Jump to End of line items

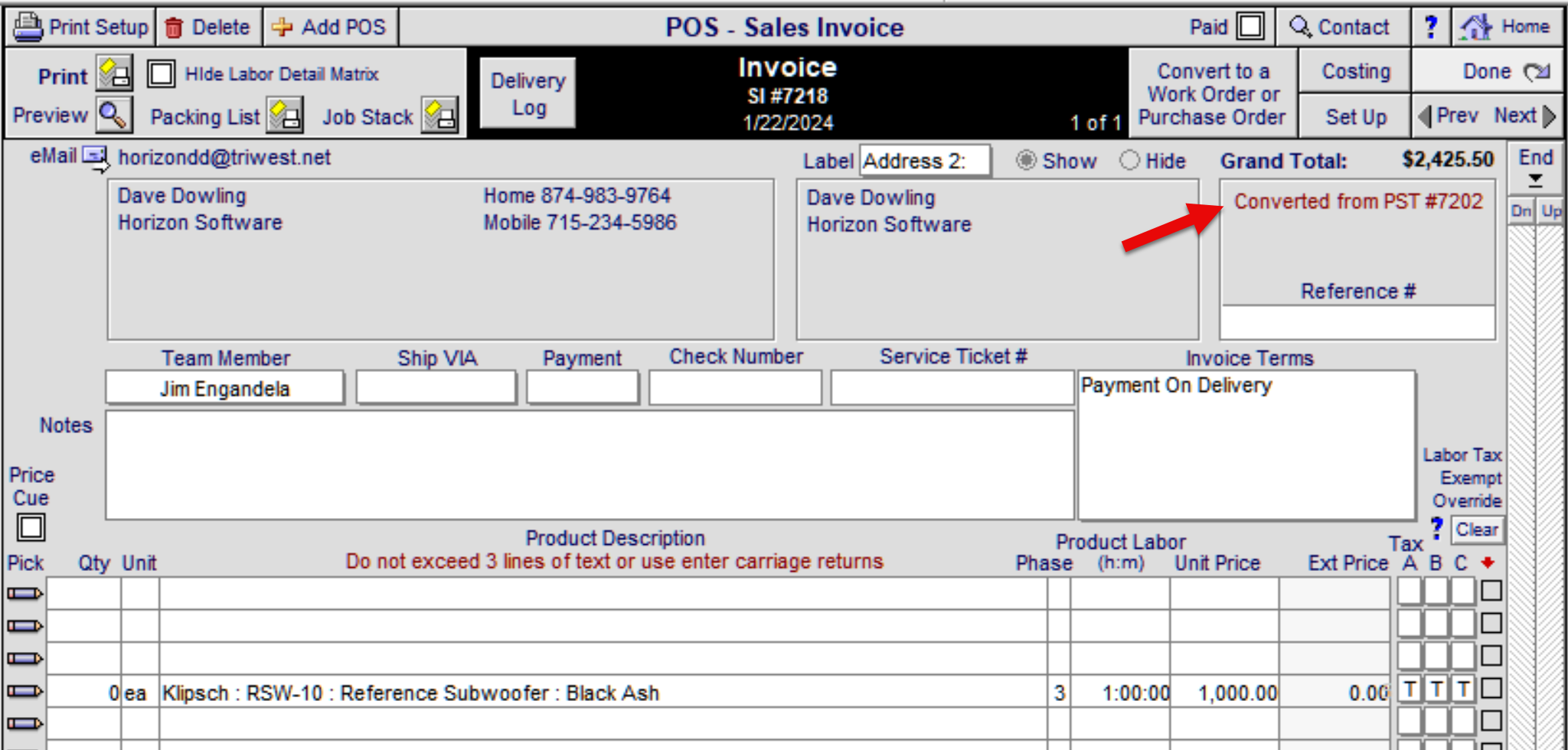coord(1535,167)
